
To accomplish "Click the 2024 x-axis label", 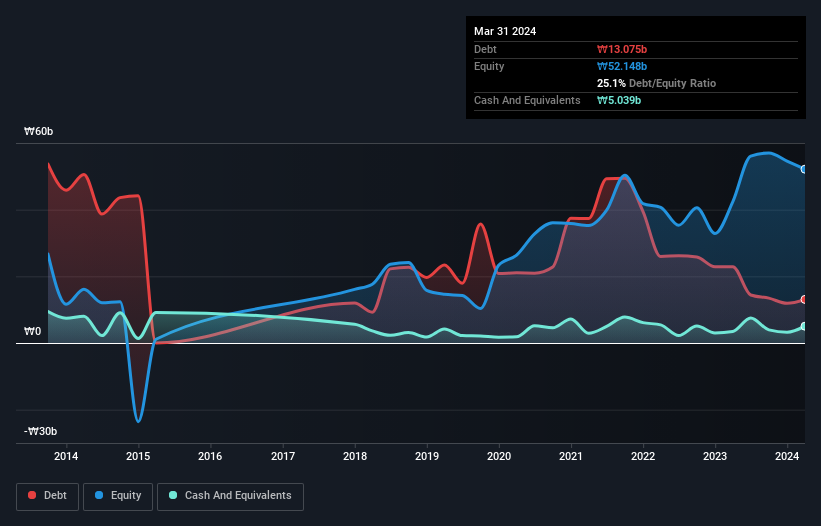I will tap(787, 456).
